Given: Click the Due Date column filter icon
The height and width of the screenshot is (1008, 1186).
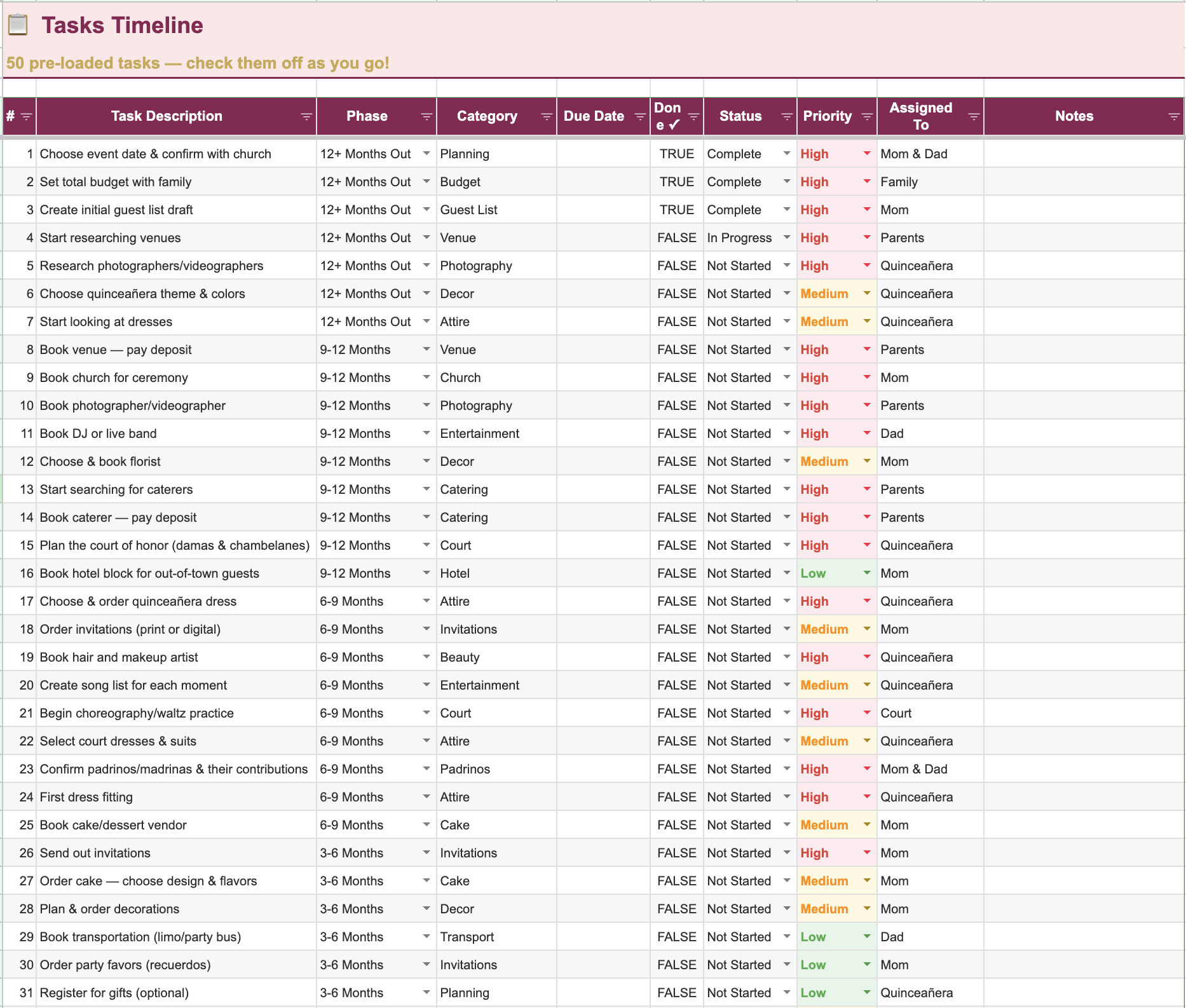Looking at the screenshot, I should coord(640,116).
